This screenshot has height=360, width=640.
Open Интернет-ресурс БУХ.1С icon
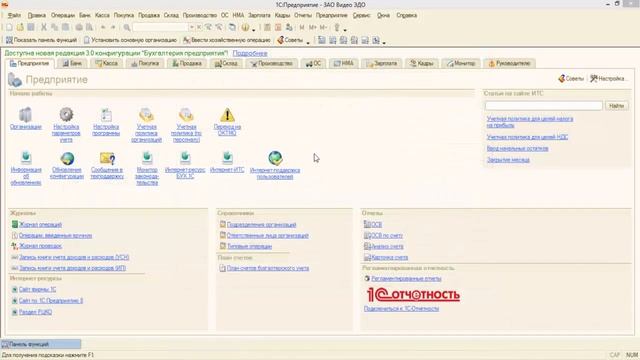click(185, 158)
